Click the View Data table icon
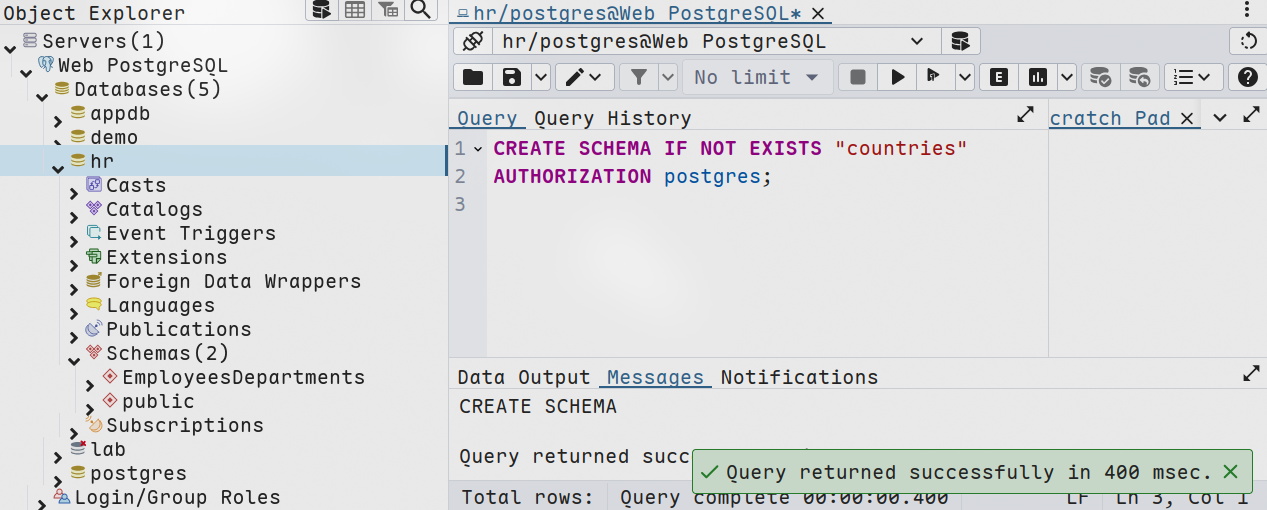Image resolution: width=1267 pixels, height=510 pixels. [x=354, y=10]
